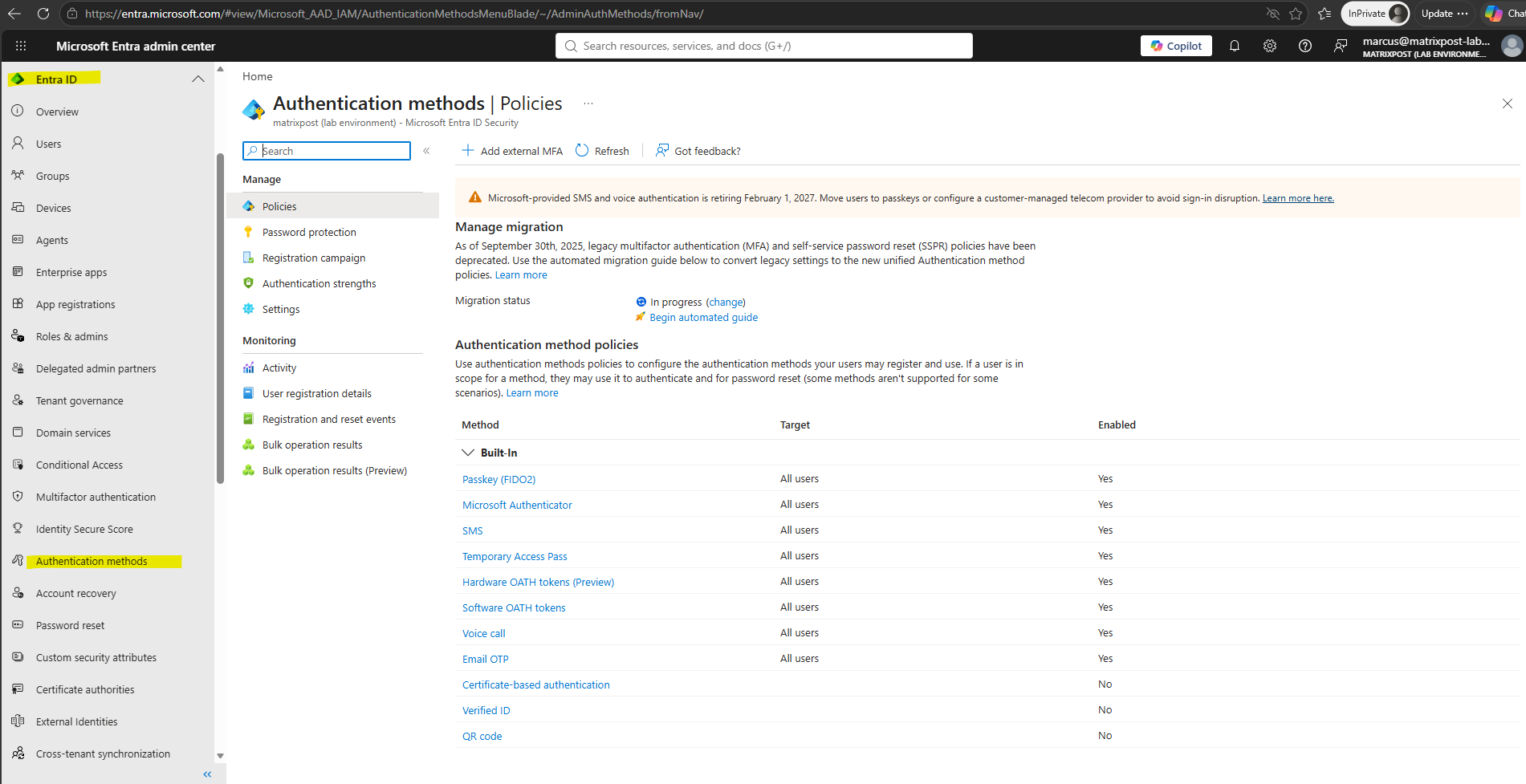Click the help question mark icon
The height and width of the screenshot is (784, 1526).
pos(1304,46)
